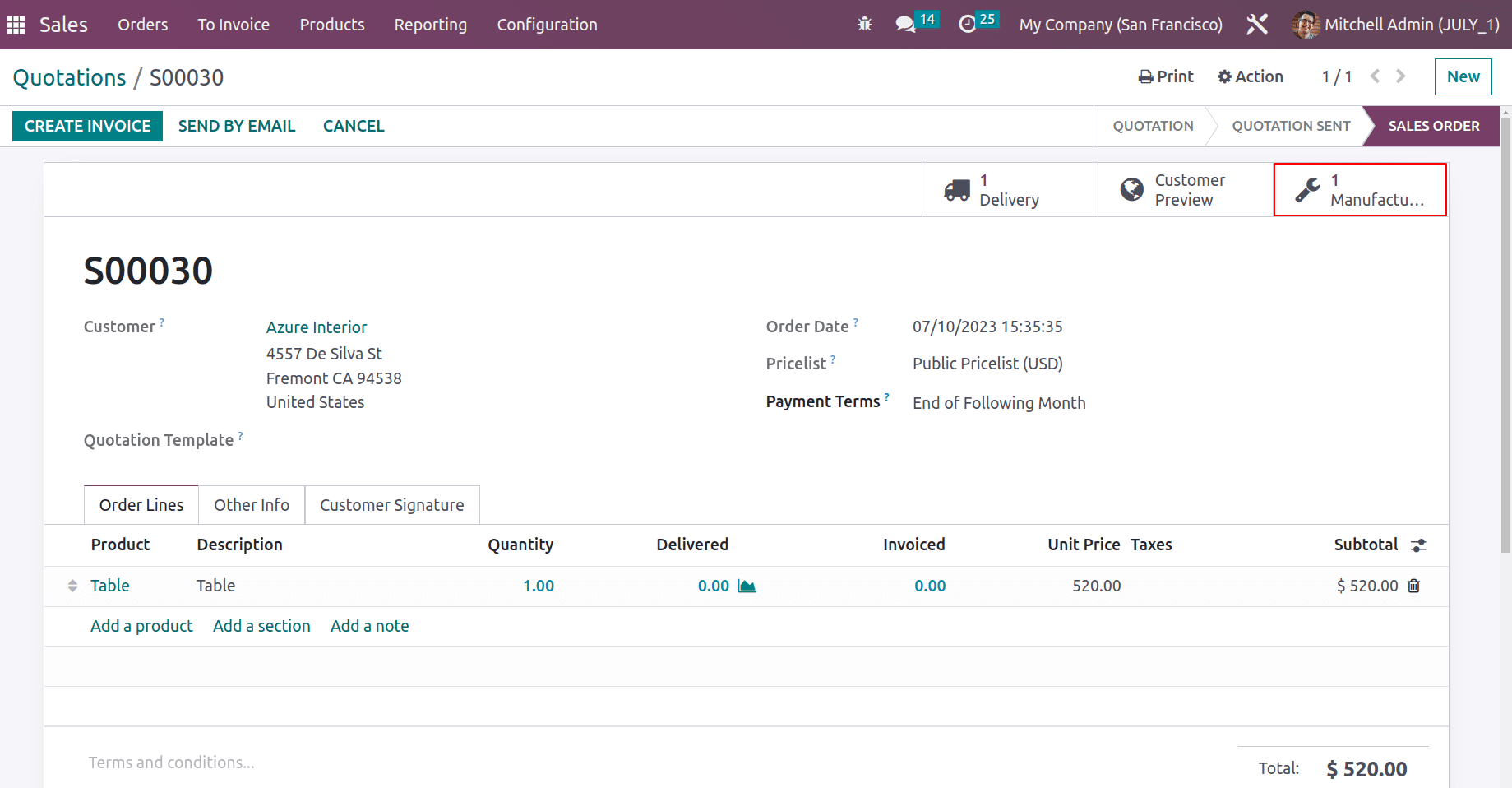Click the delivered 0.00 cell
This screenshot has width=1512, height=788.
tap(713, 586)
